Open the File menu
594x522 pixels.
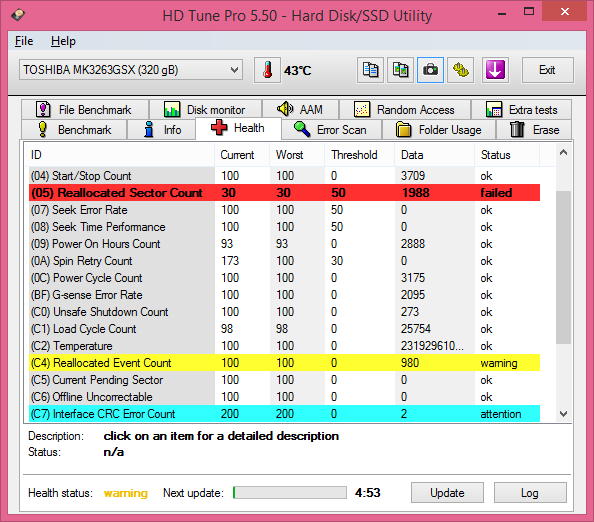[x=24, y=41]
